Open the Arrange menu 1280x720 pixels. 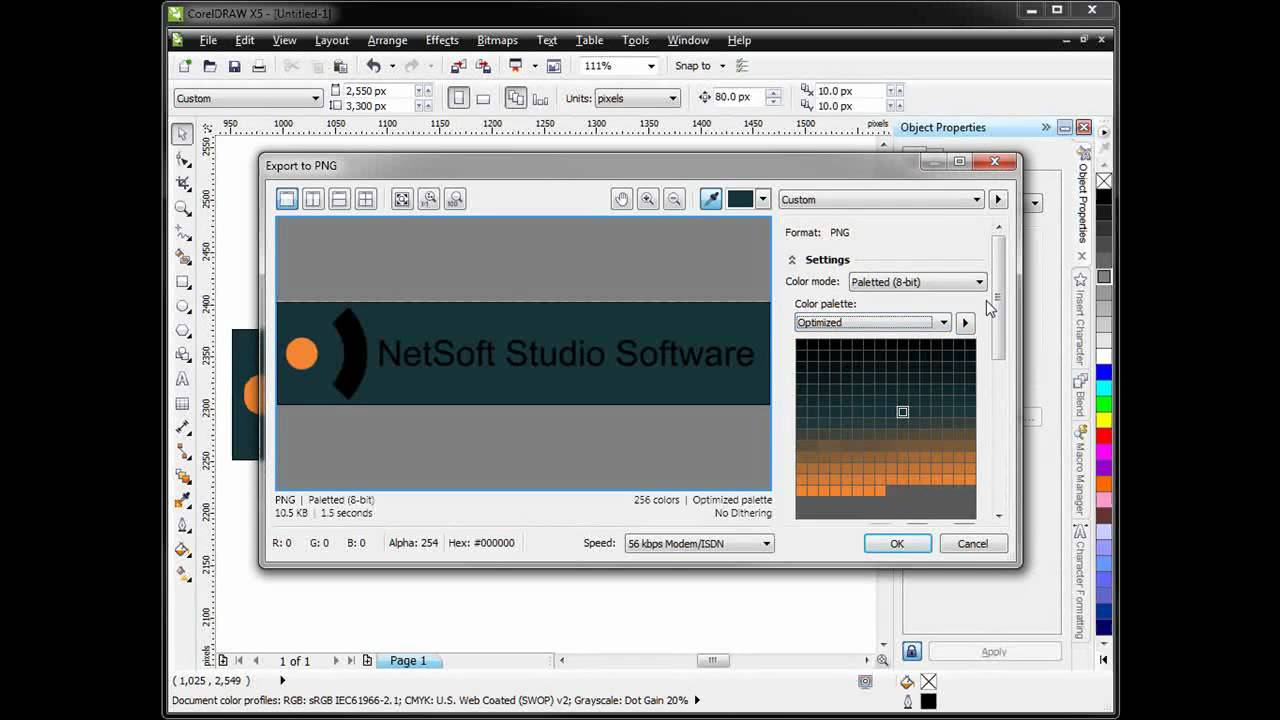[387, 40]
